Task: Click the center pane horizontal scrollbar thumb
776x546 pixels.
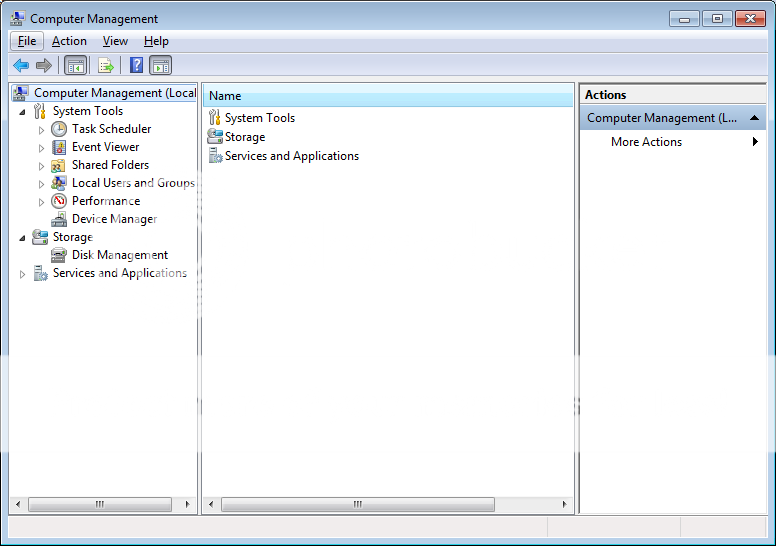Action: tap(358, 504)
